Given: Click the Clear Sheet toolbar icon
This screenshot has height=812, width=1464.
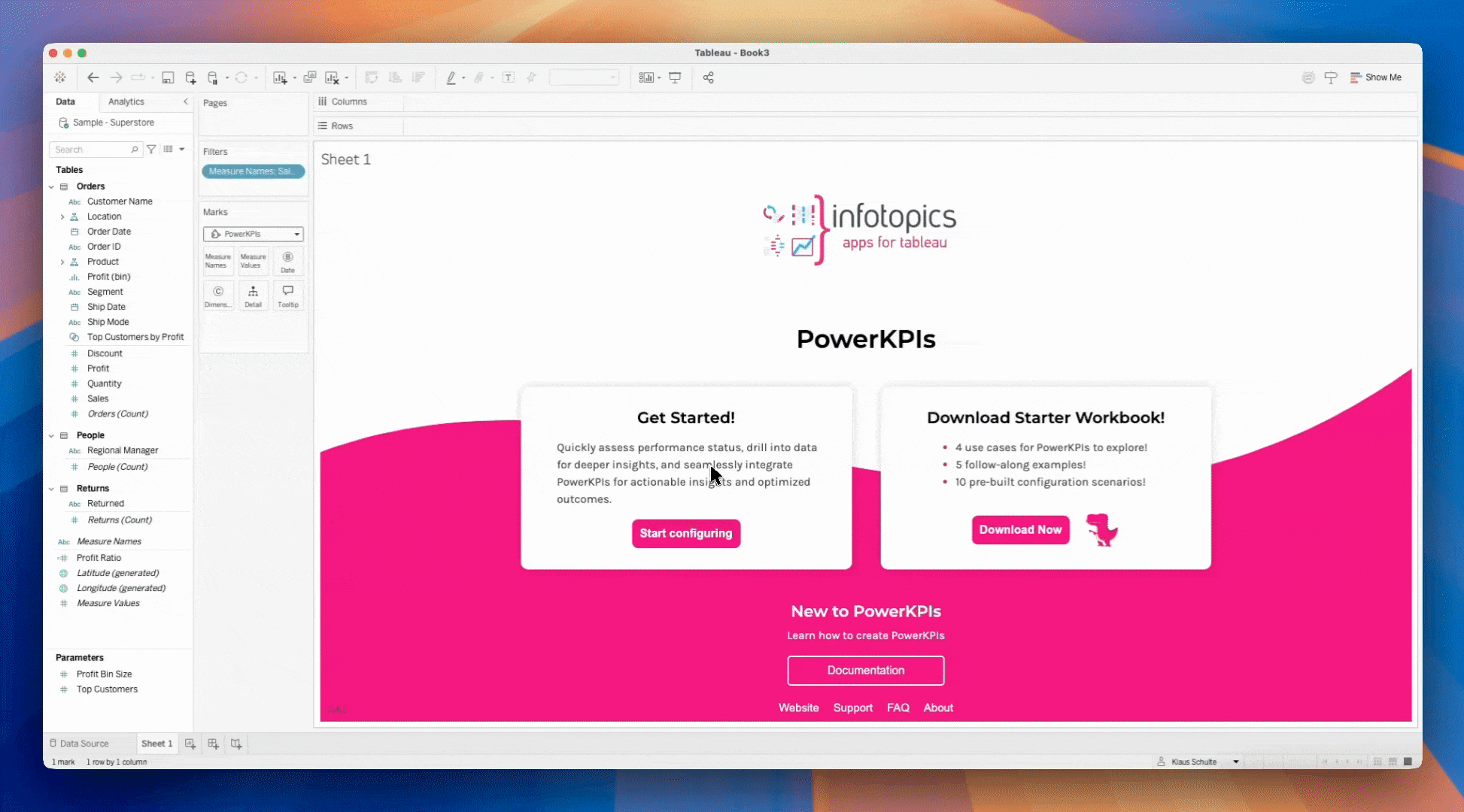Looking at the screenshot, I should (x=332, y=77).
